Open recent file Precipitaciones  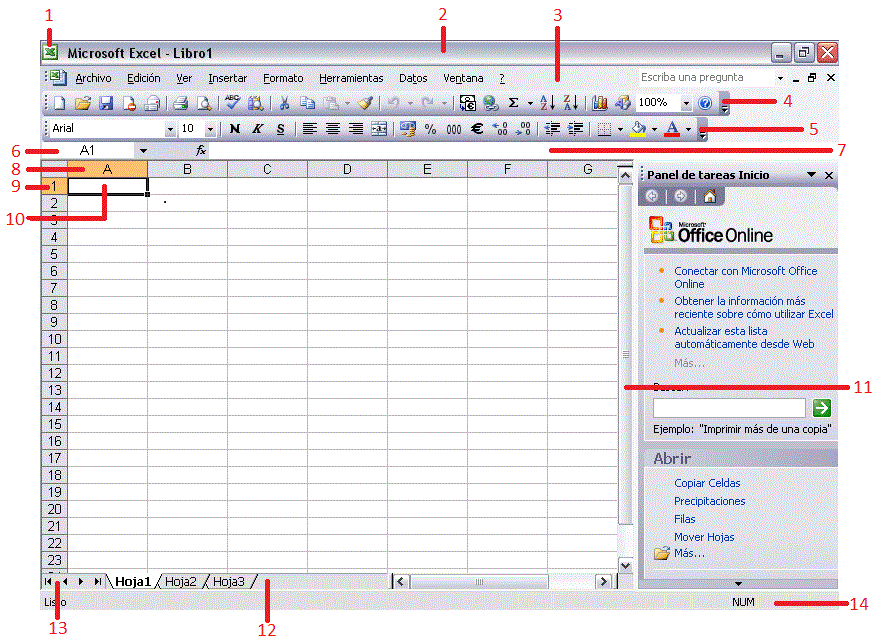709,501
